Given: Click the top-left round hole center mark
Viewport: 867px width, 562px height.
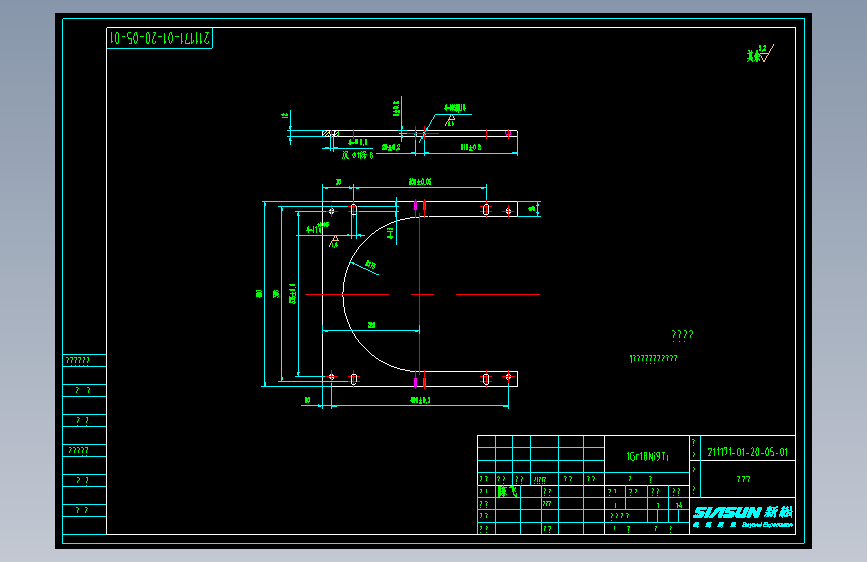Looking at the screenshot, I should coord(331,211).
